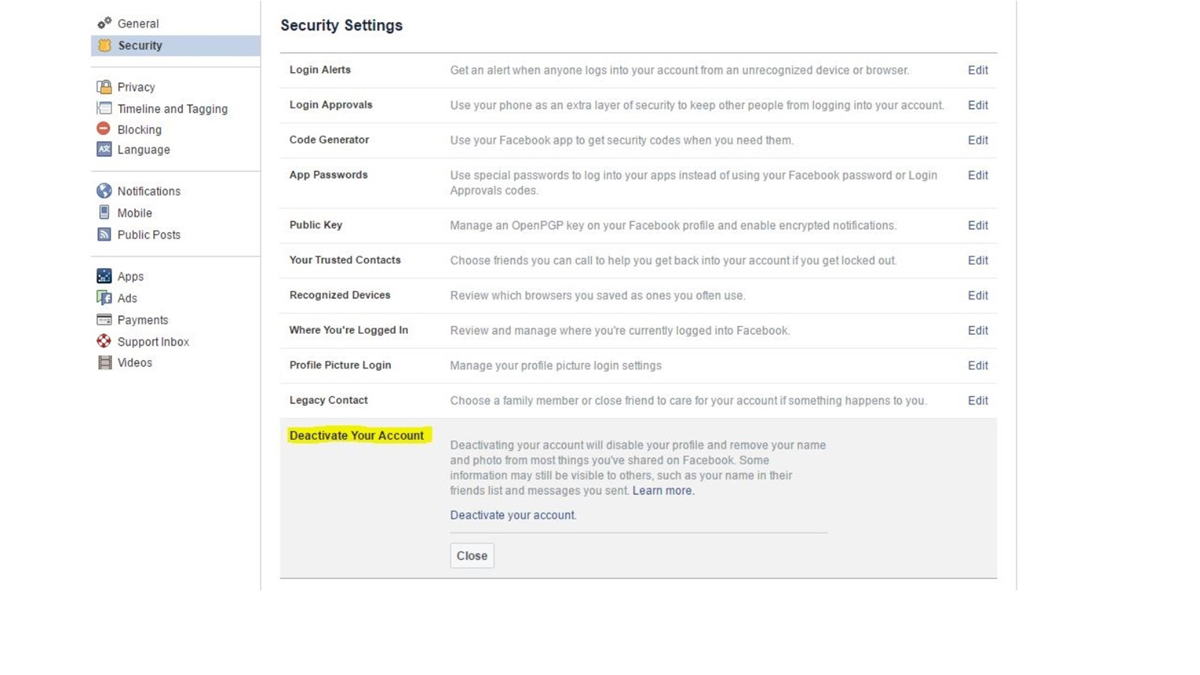Click the Mobile phone icon

pyautogui.click(x=104, y=213)
